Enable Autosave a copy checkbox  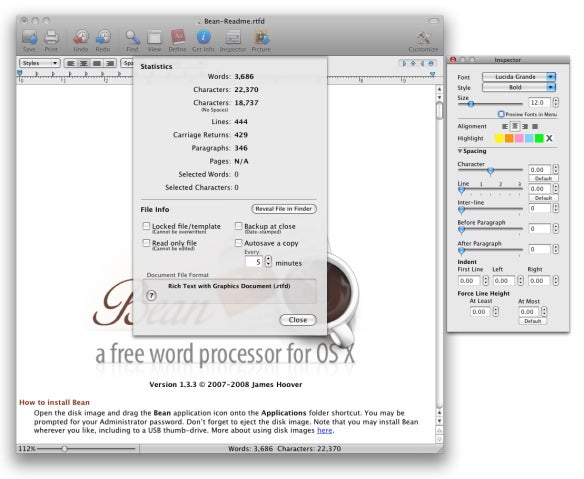[238, 243]
